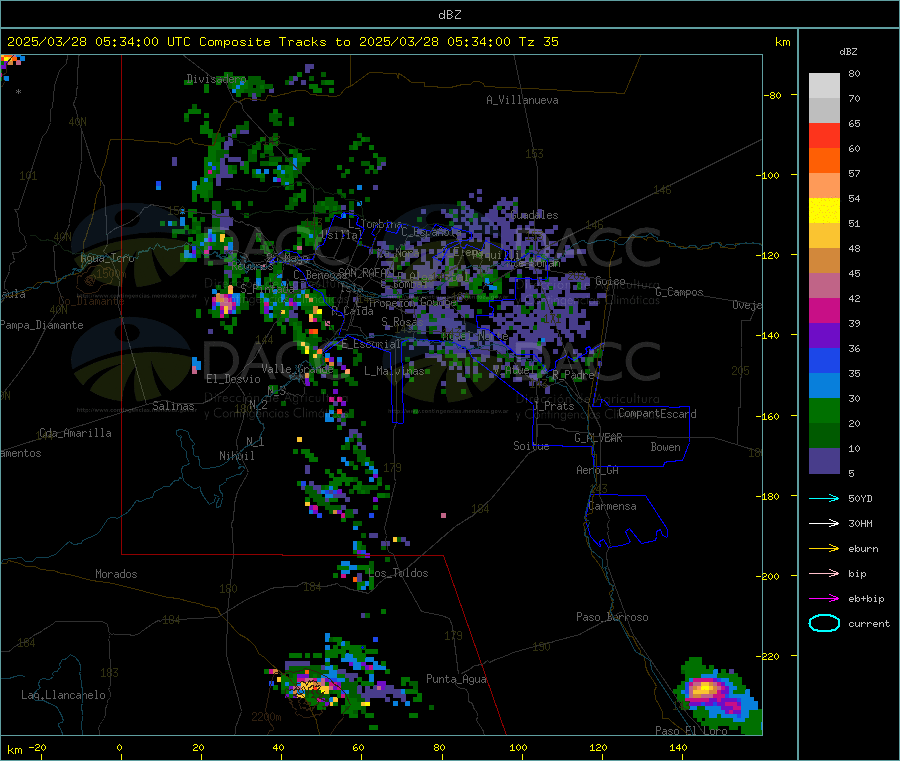This screenshot has width=900, height=761.
Task: Click the Divisadero map label
Action: [216, 79]
